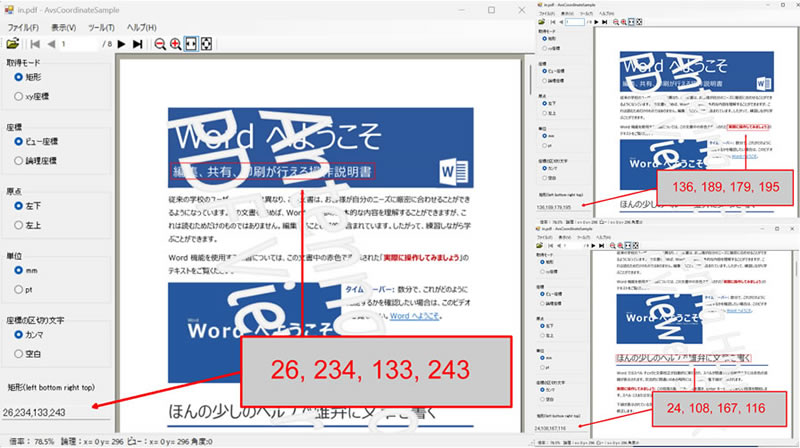
Task: Click the '倍率: 78.5%' status text in main window
Action: pos(32,442)
